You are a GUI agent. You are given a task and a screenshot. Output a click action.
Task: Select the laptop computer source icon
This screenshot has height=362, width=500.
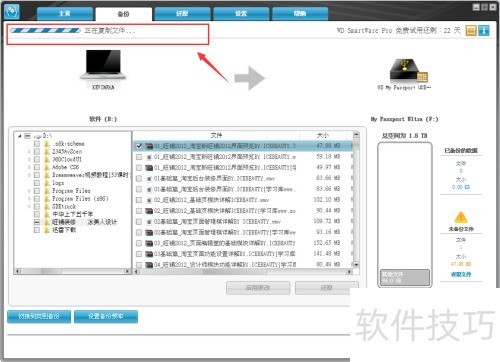pyautogui.click(x=103, y=65)
